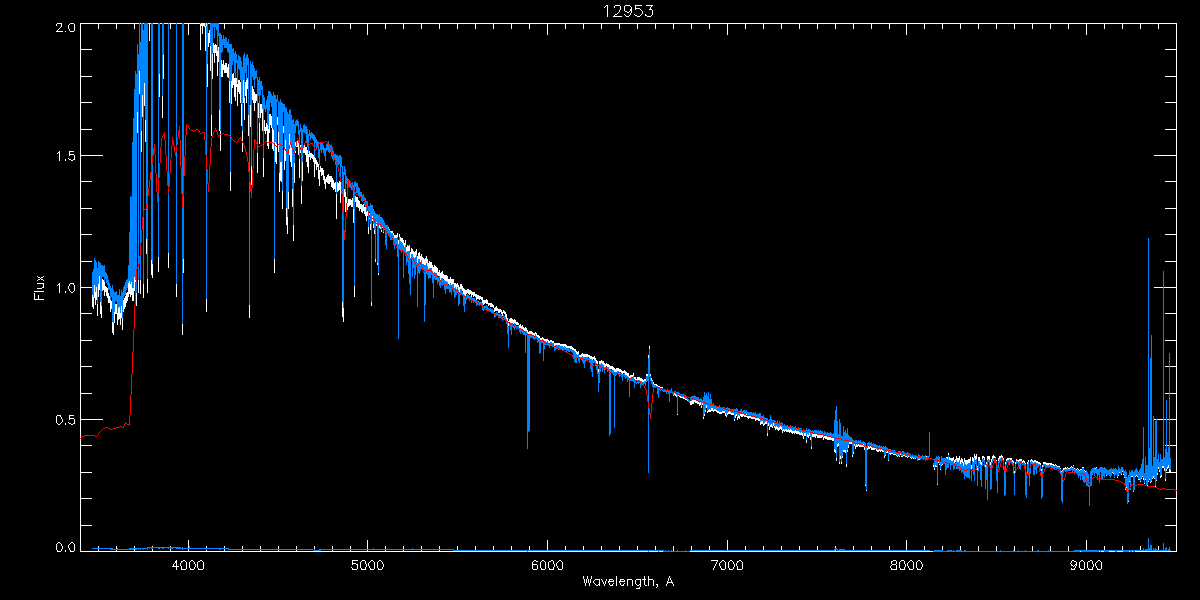
Task: Click the 6000 wavelength tick label
Action: point(547,564)
